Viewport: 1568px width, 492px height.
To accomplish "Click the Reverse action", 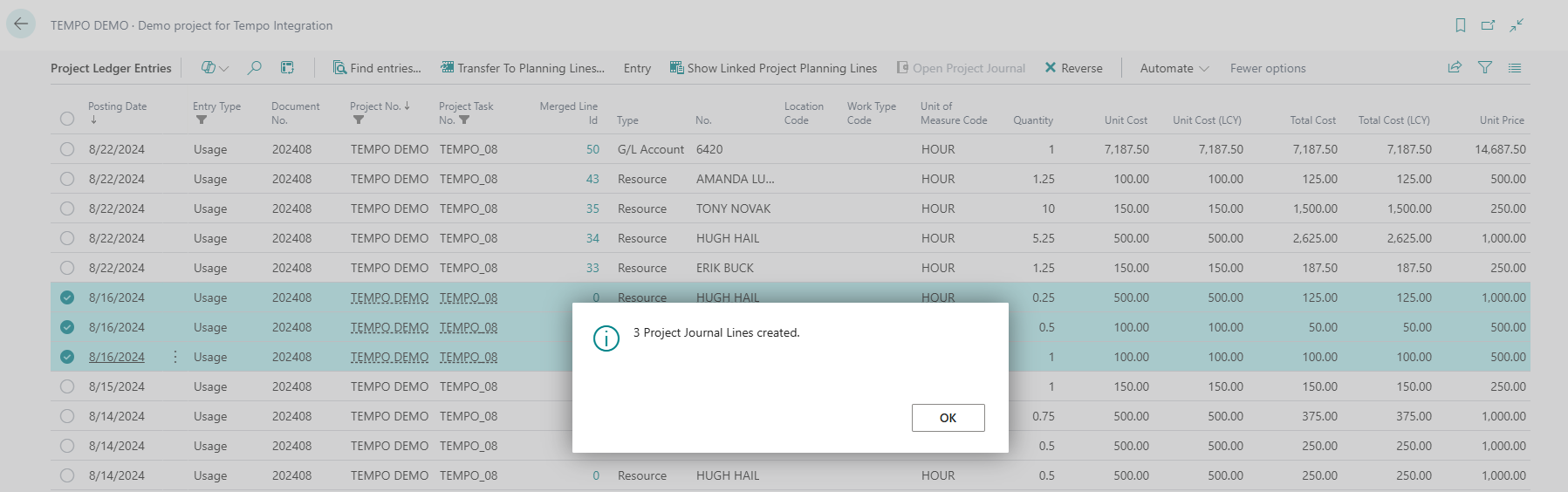I will (x=1073, y=68).
